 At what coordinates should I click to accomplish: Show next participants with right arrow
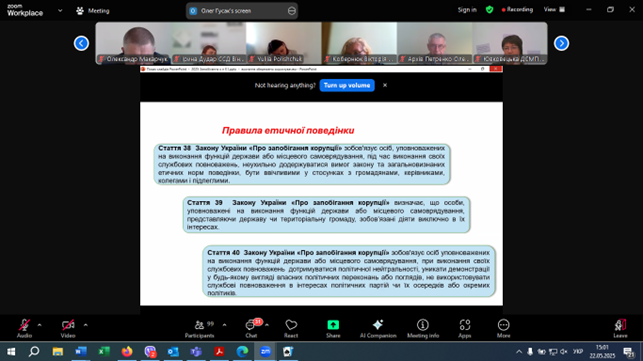[x=561, y=43]
